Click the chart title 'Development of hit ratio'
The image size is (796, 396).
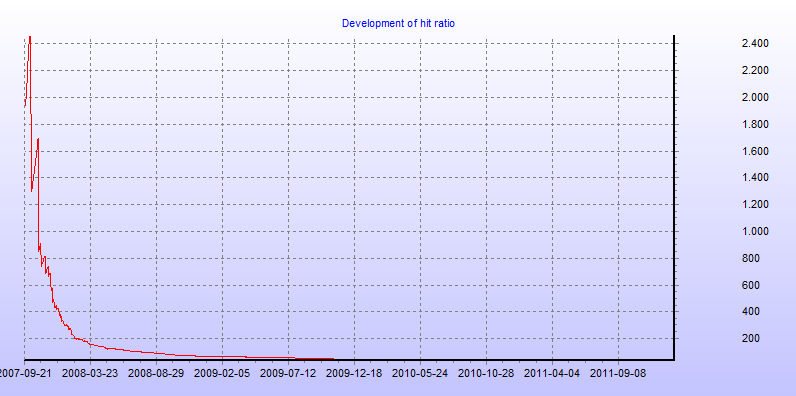(x=398, y=23)
